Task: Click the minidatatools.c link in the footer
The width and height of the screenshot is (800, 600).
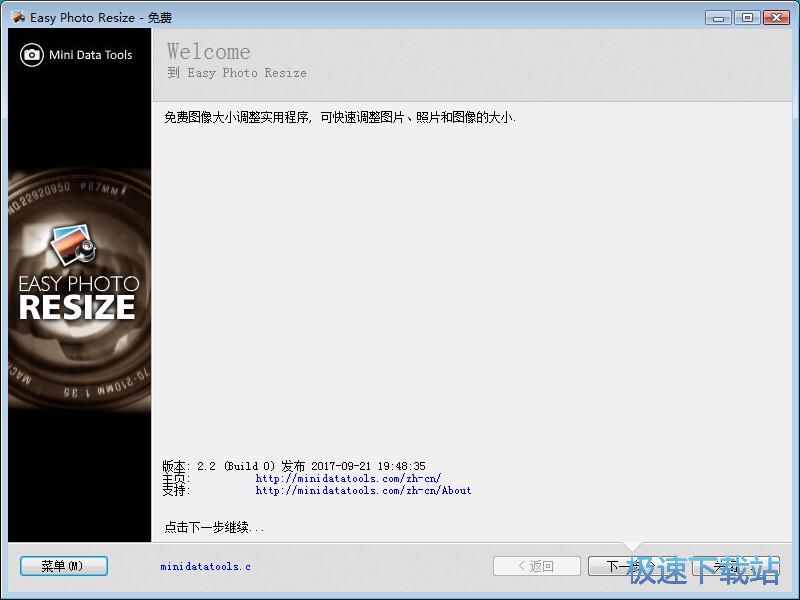Action: [x=205, y=567]
